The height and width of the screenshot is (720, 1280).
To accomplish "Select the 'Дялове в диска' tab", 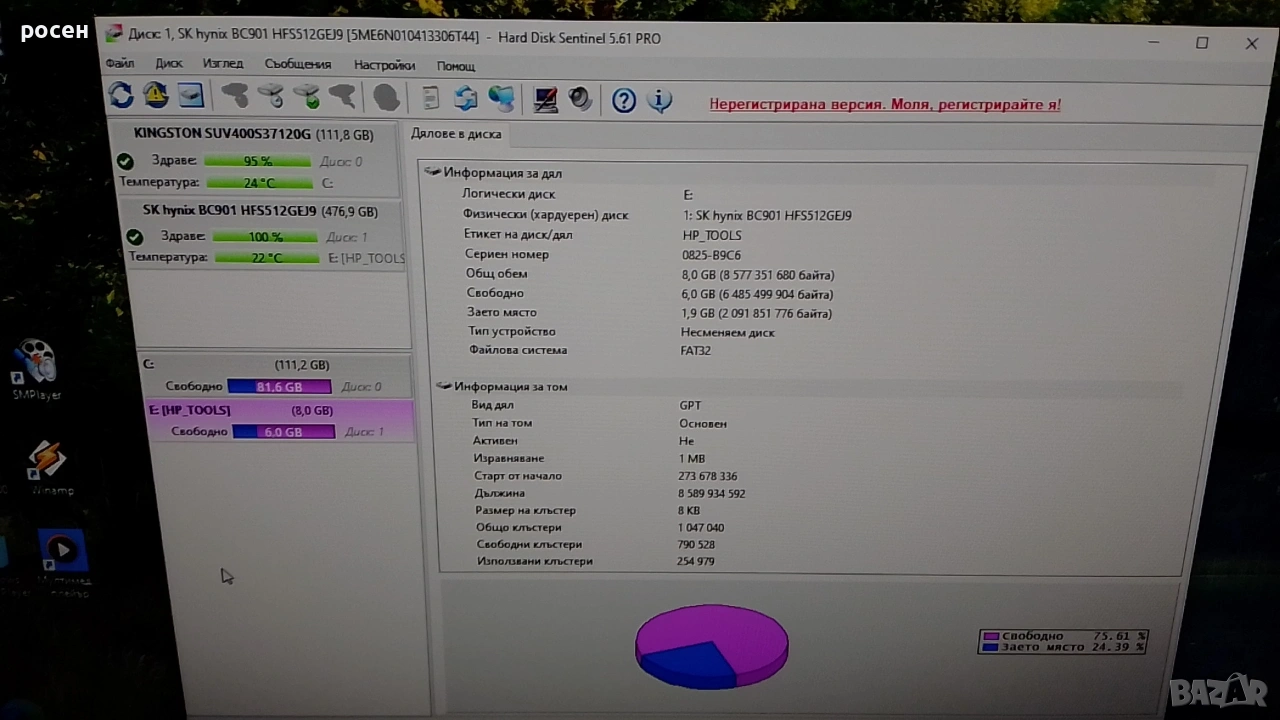I will (457, 134).
